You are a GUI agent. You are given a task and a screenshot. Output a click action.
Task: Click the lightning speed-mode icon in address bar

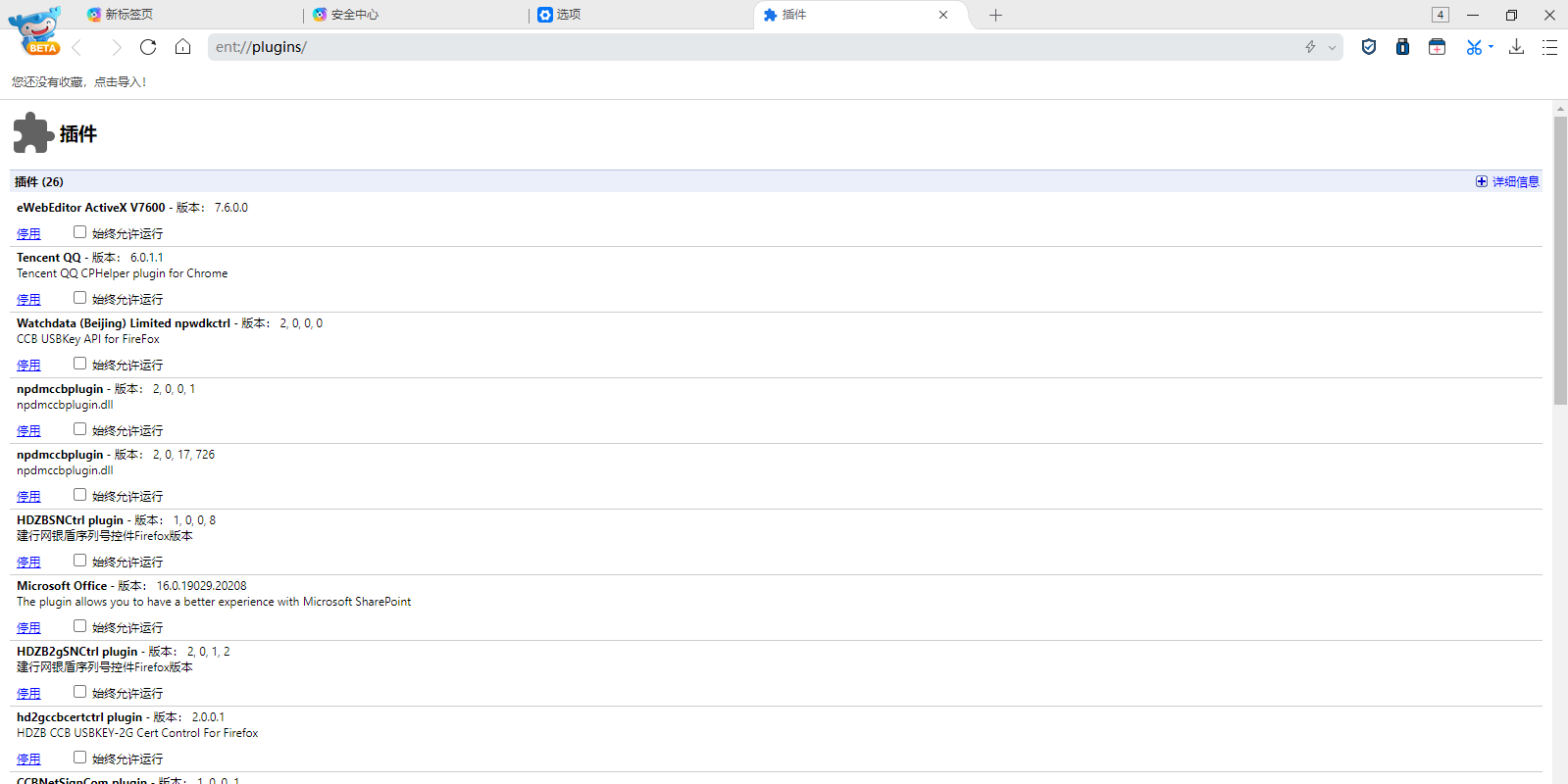click(x=1310, y=47)
